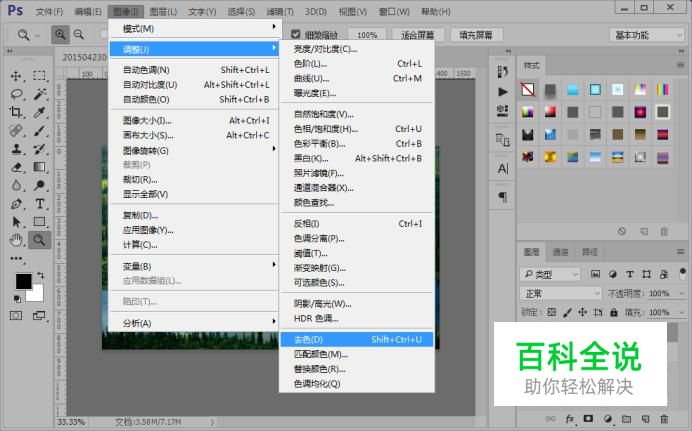Switch to the 路径 tab

(590, 252)
